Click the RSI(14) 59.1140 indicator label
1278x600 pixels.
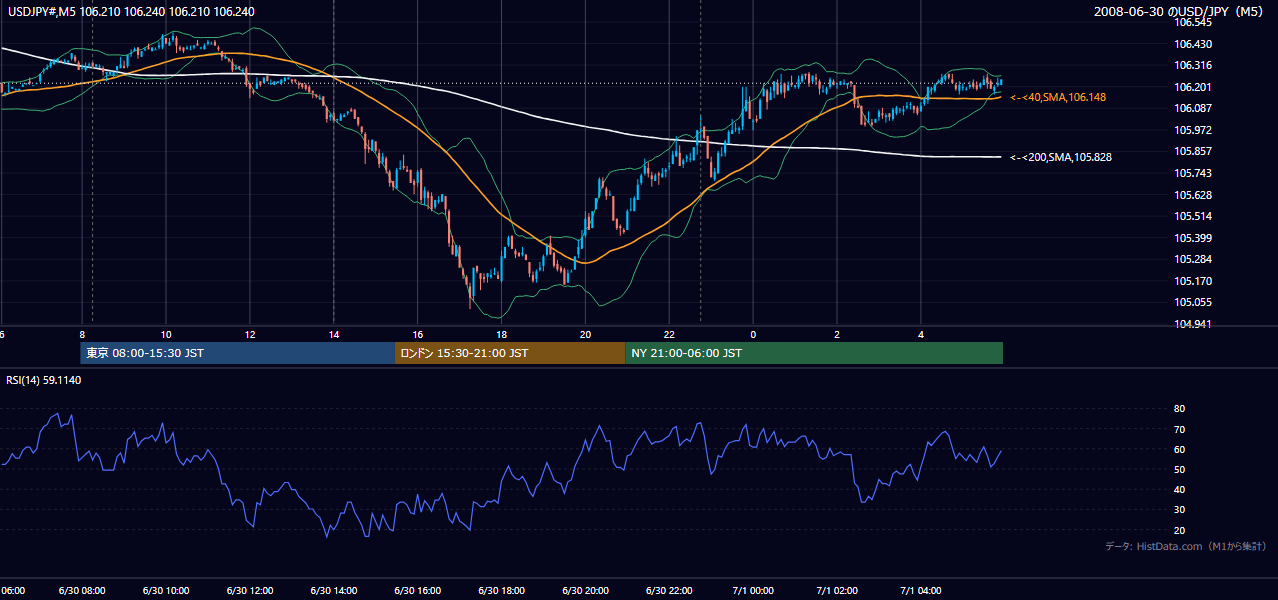click(44, 380)
